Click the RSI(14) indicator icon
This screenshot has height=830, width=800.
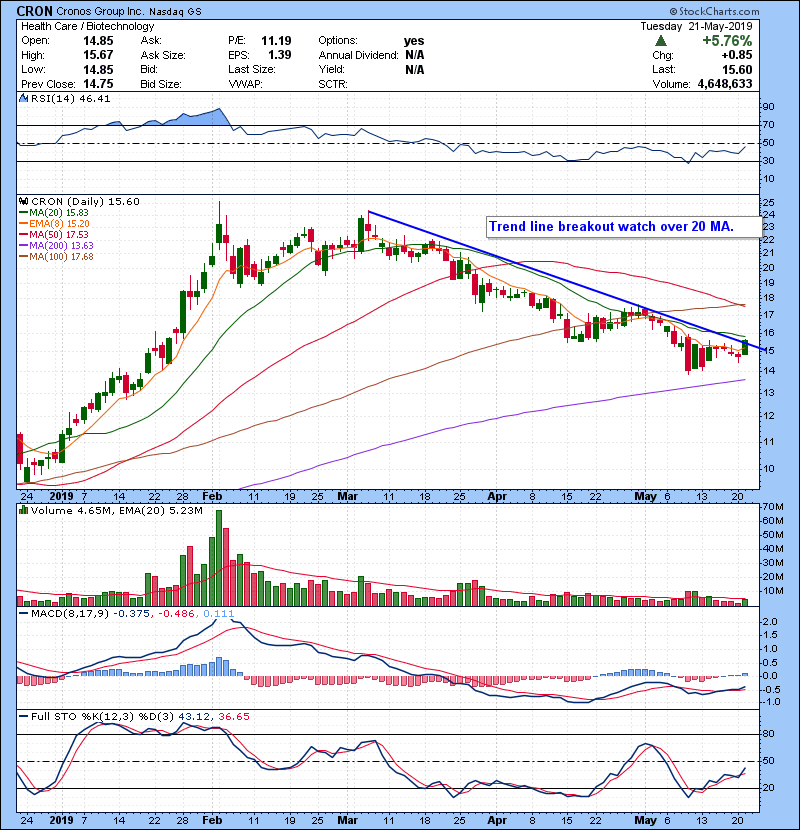tap(23, 98)
